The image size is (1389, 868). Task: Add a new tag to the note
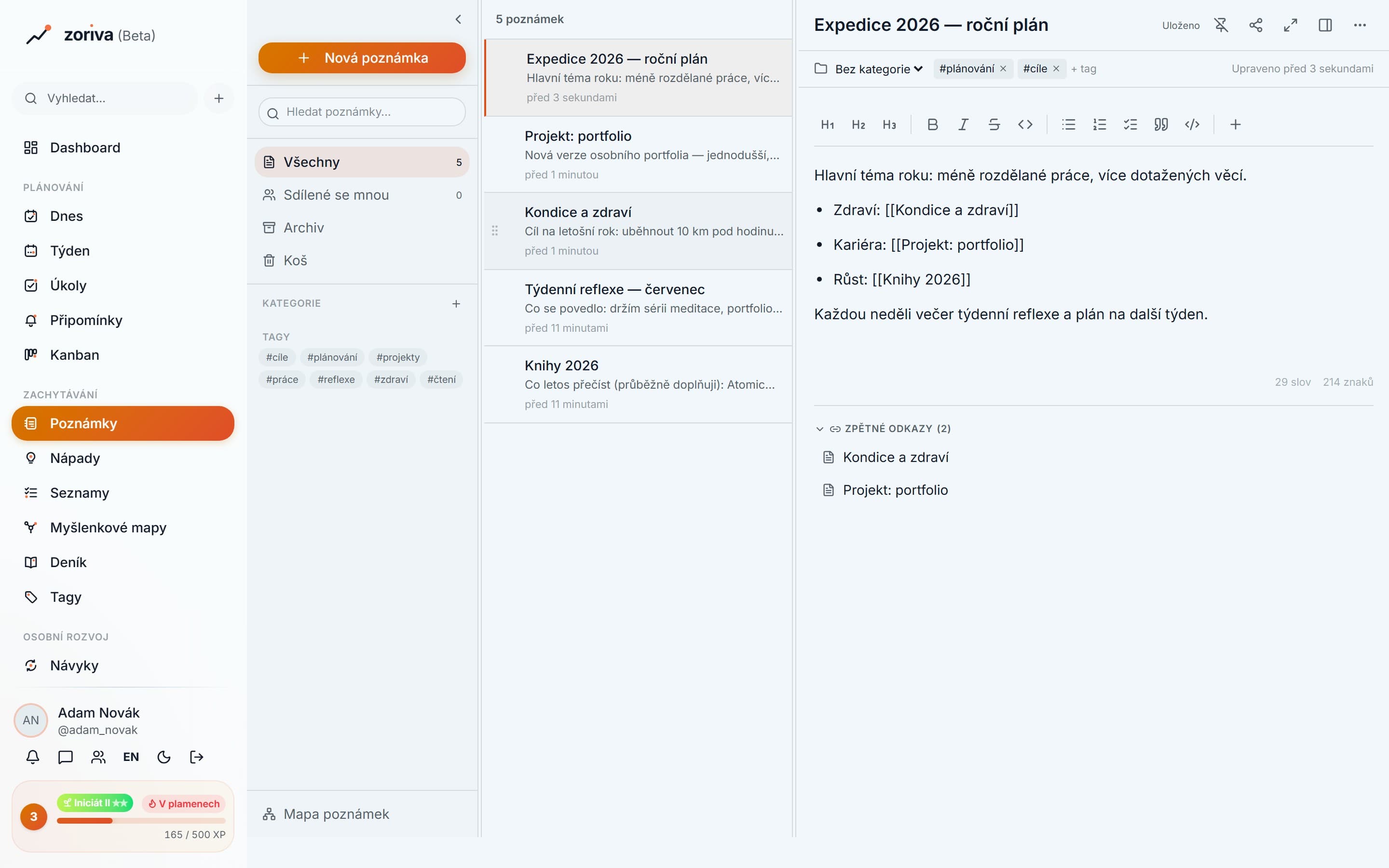tap(1084, 69)
